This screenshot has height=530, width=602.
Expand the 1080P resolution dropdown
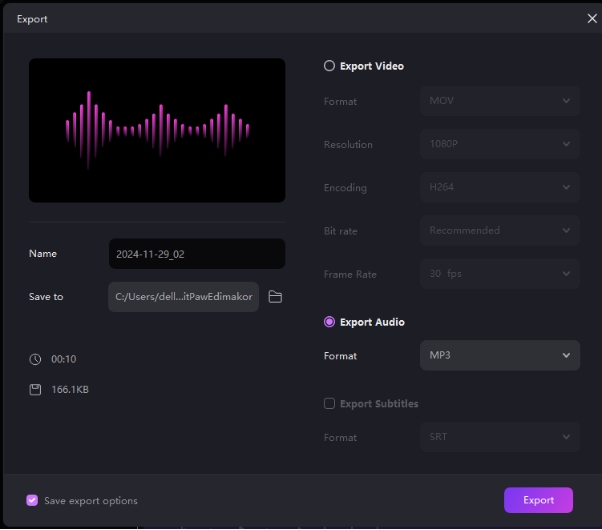[x=499, y=144]
